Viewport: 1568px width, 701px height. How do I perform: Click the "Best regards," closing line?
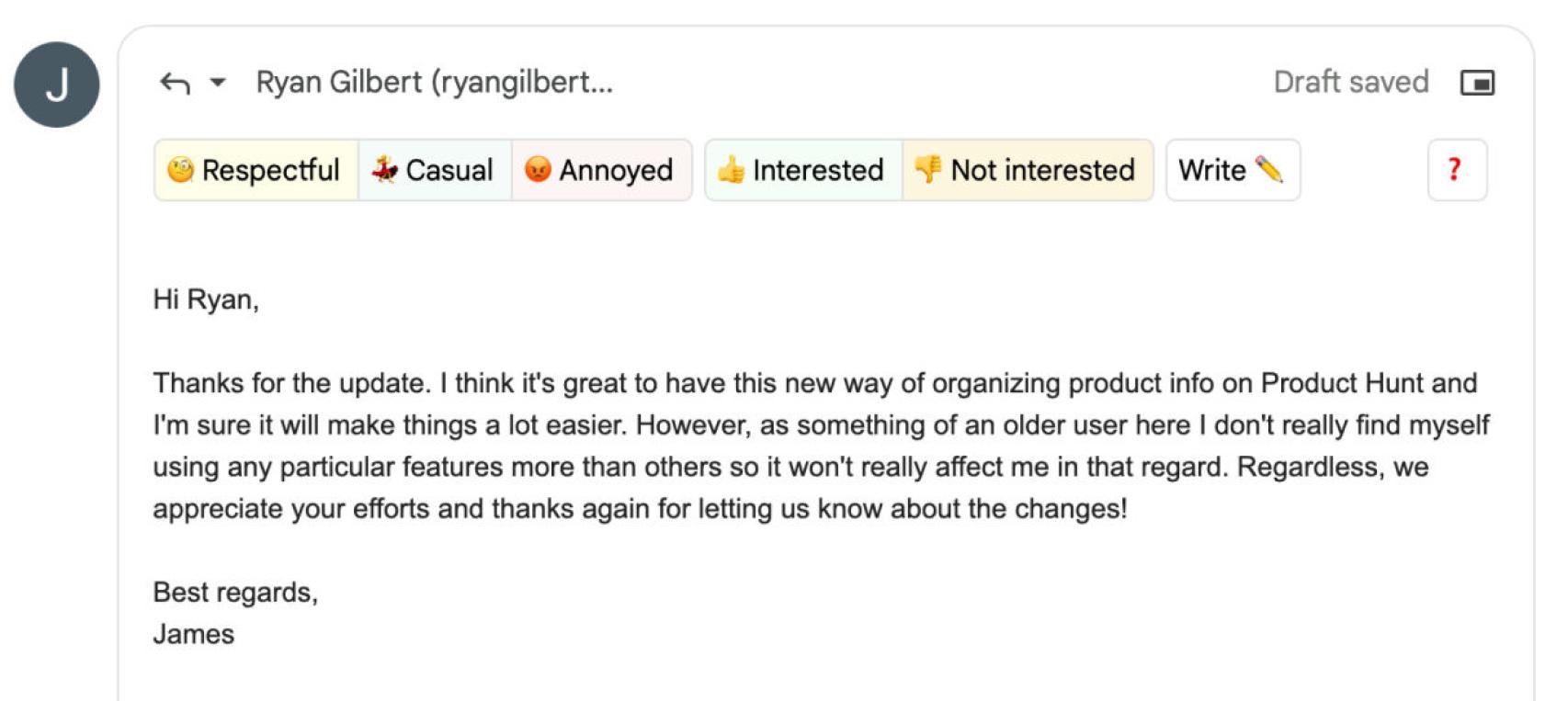235,593
